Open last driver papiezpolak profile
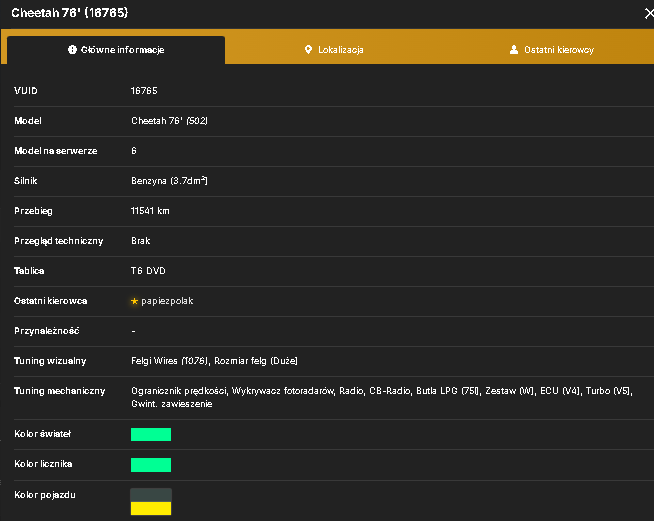Screen dimensions: 654x521 (x=167, y=301)
